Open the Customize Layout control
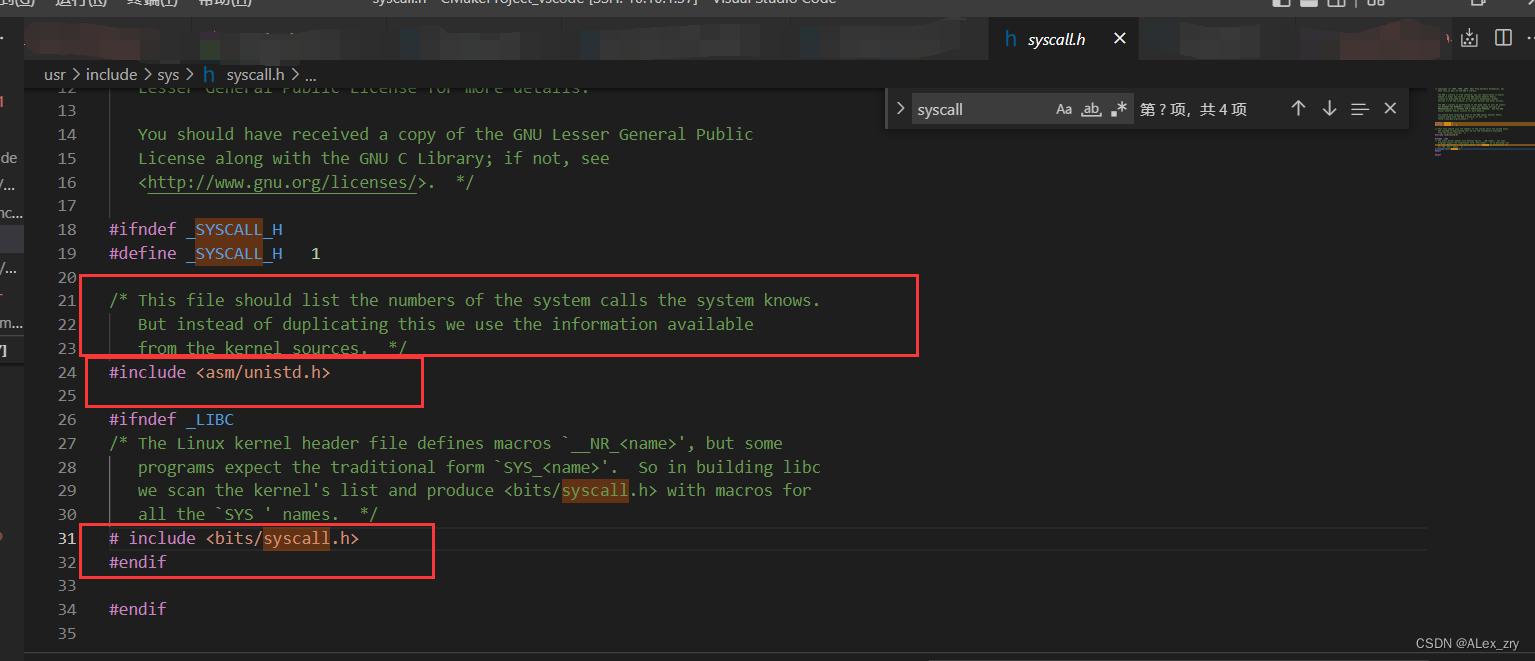 coord(1374,4)
